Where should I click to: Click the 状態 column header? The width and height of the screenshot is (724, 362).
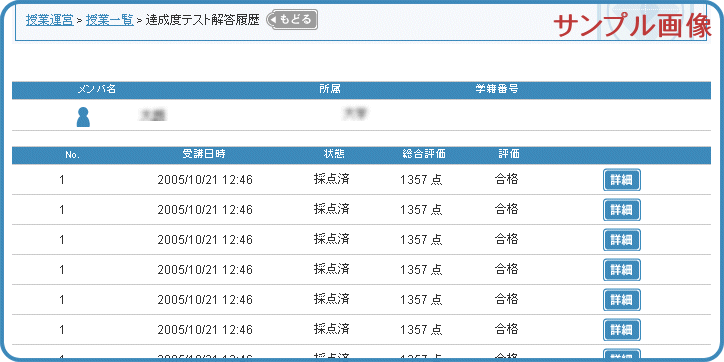pos(334,154)
